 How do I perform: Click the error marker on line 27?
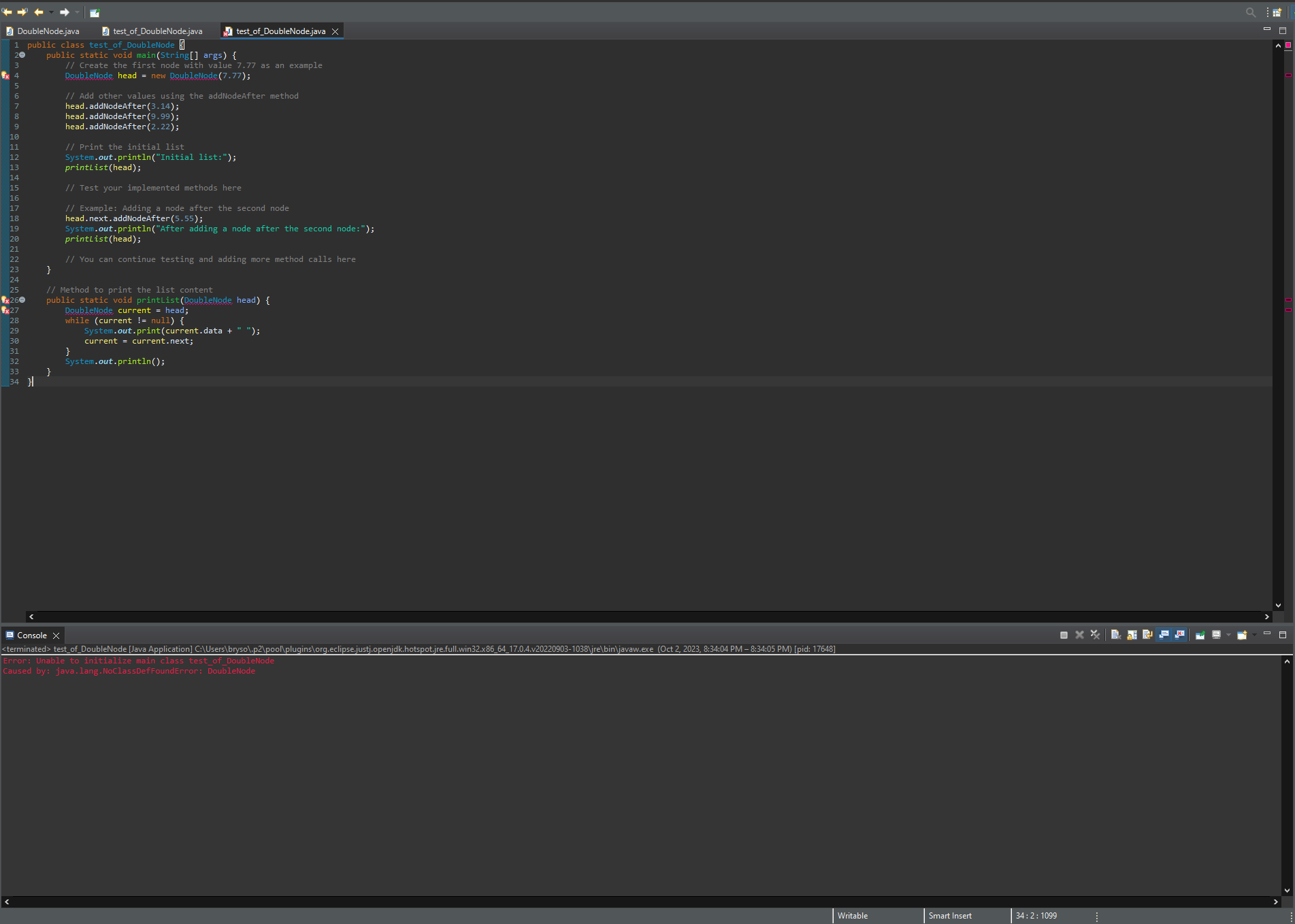pos(5,310)
